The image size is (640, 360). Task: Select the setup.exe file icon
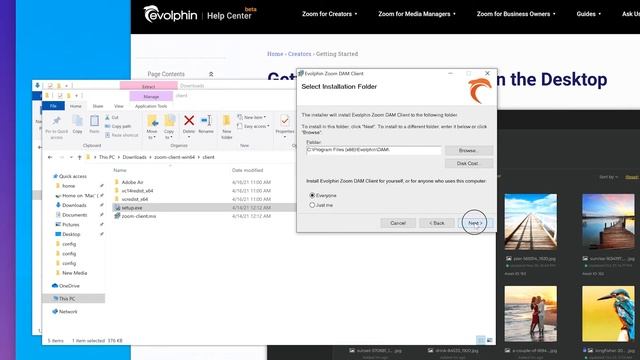[117, 208]
